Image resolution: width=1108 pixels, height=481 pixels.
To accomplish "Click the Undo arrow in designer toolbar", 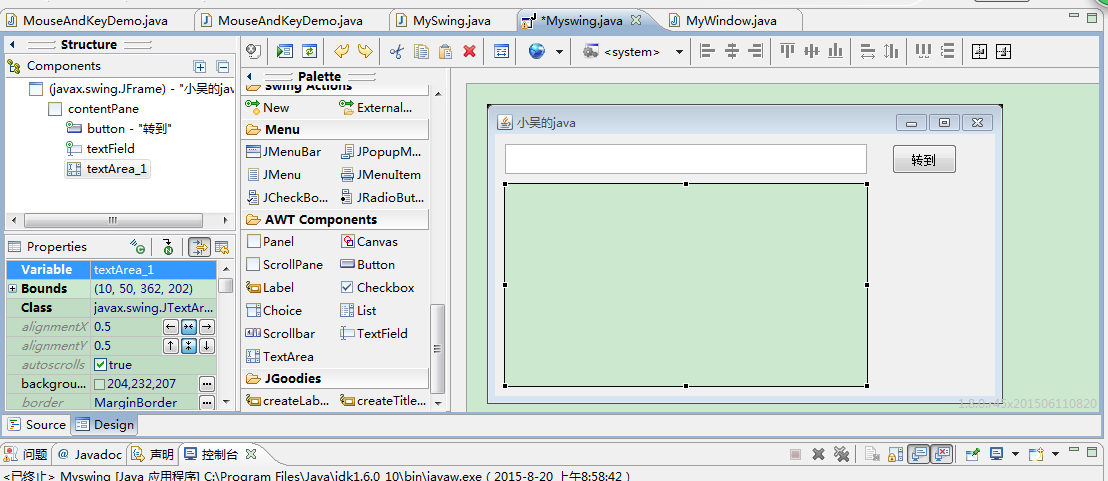I will coord(341,52).
